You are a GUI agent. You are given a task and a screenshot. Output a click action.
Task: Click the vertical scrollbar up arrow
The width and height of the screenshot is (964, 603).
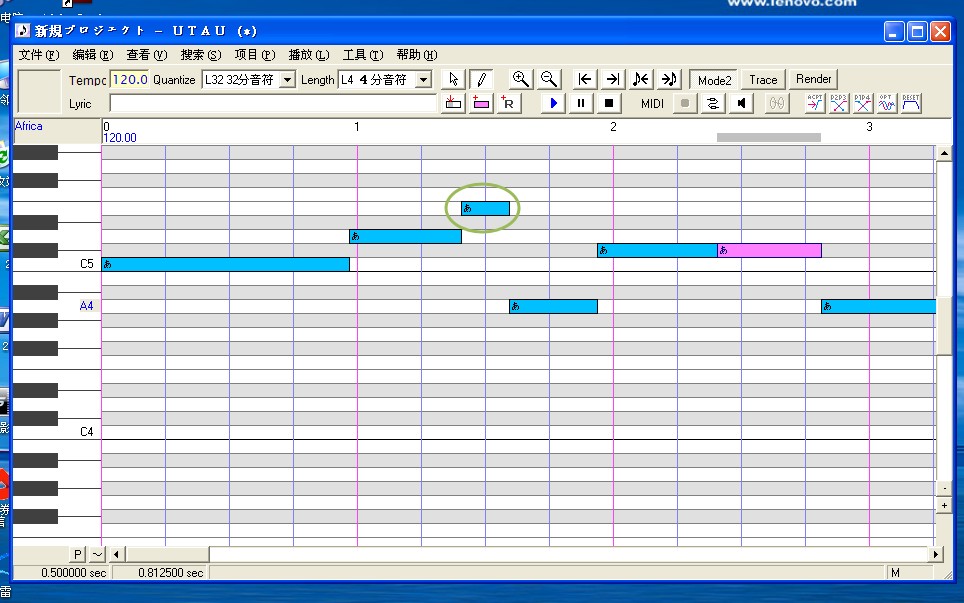point(944,152)
